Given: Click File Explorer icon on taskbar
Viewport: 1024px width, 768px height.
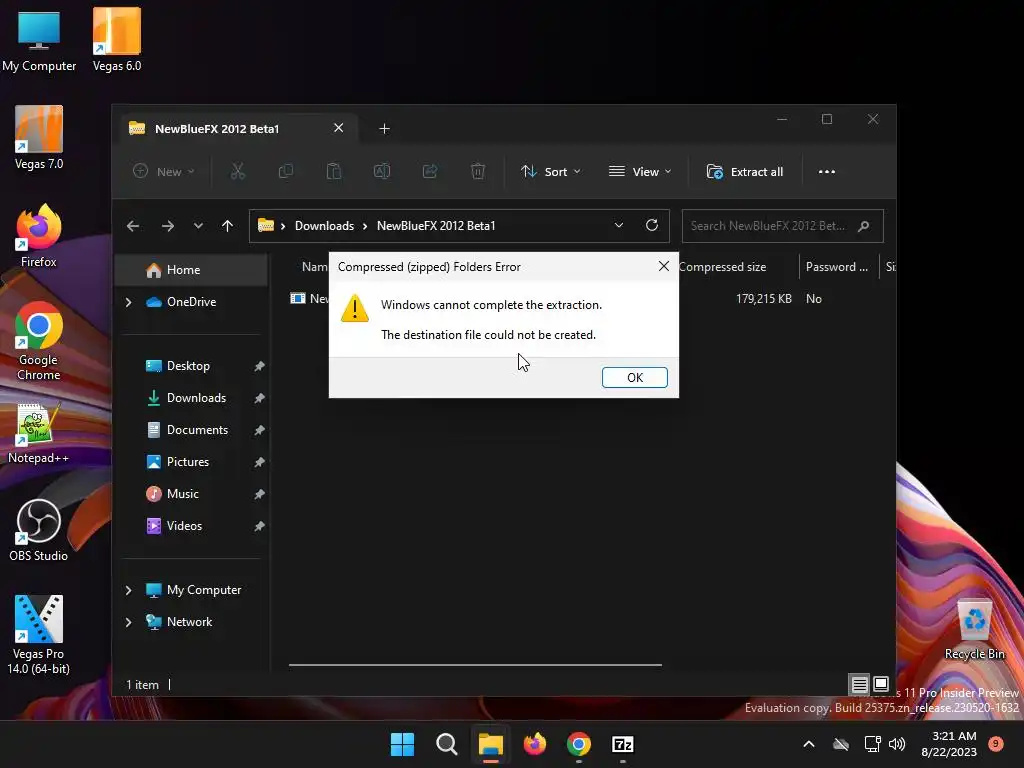Looking at the screenshot, I should coord(490,744).
